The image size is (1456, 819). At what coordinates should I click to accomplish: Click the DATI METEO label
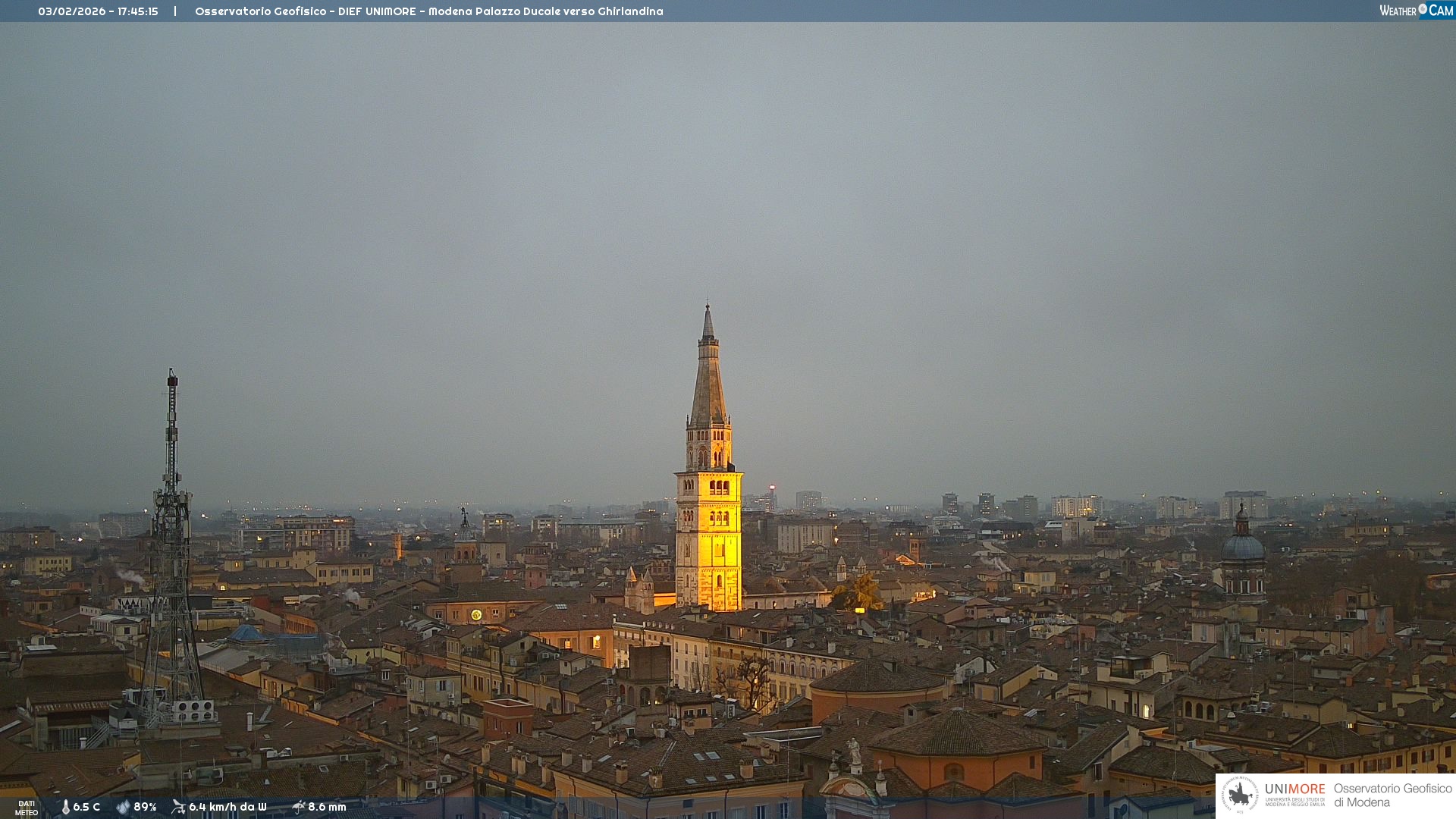pos(27,808)
